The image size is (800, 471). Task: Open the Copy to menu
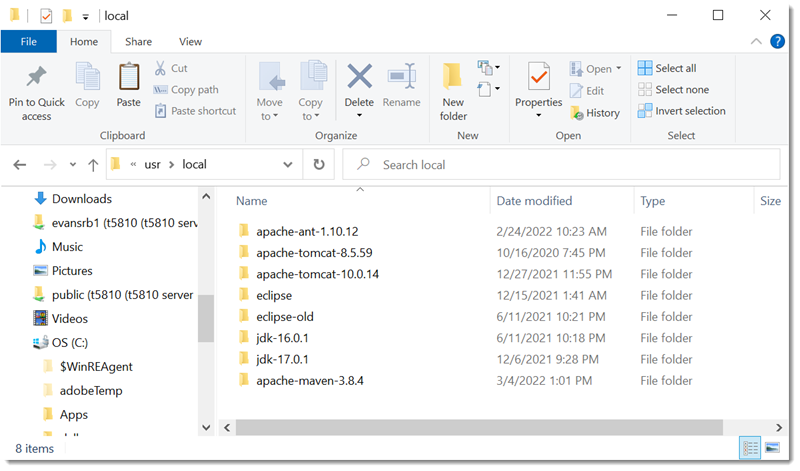(311, 92)
